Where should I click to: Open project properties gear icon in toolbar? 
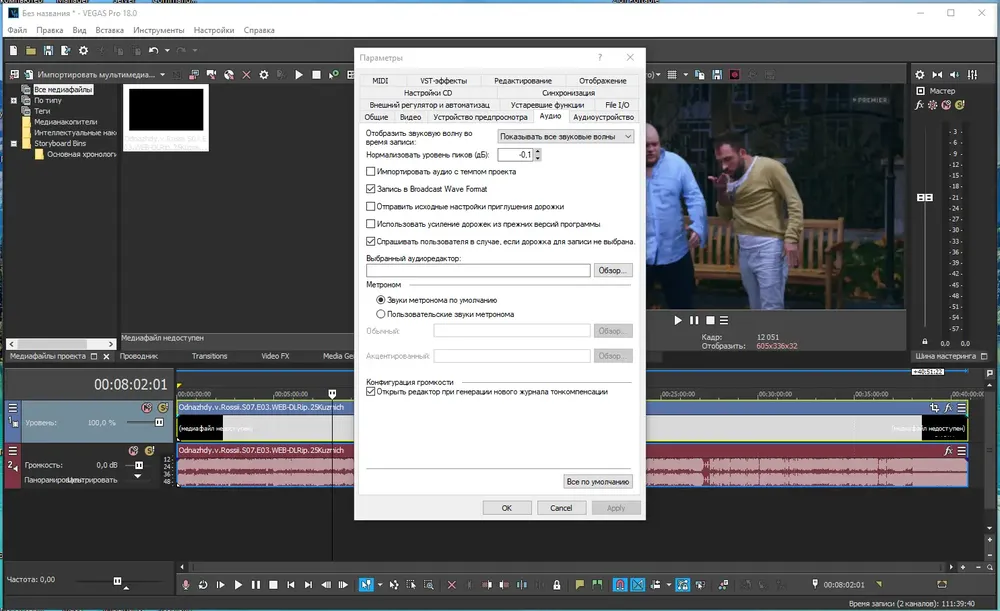coord(83,50)
